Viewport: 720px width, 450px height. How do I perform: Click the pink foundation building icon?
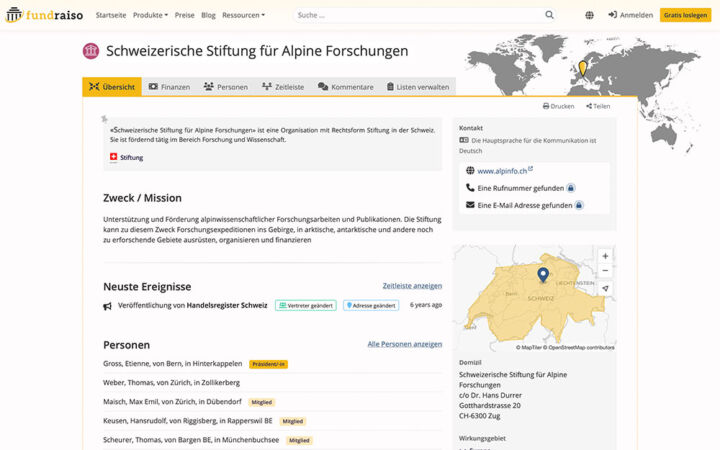click(x=91, y=51)
